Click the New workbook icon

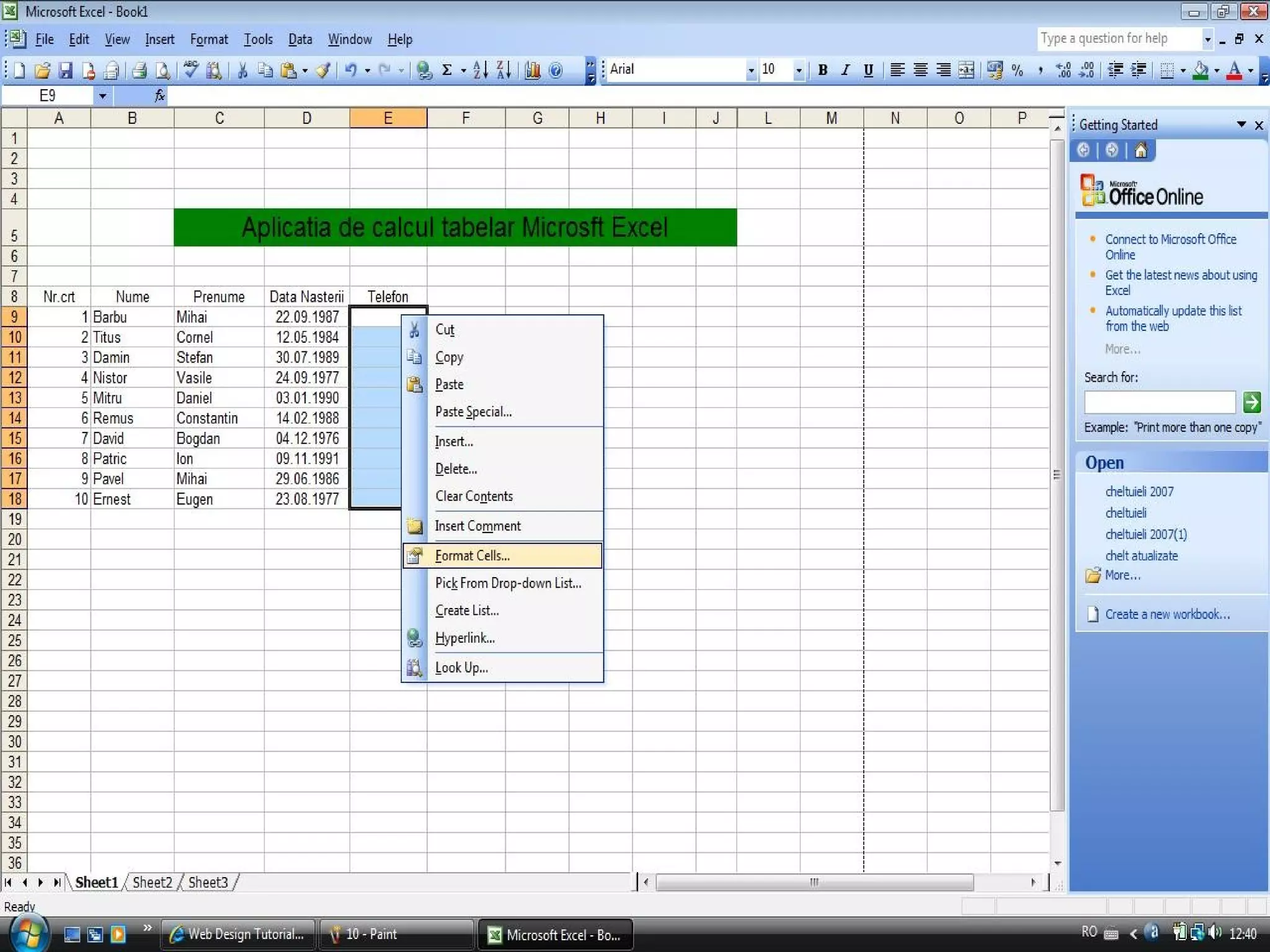pos(19,70)
